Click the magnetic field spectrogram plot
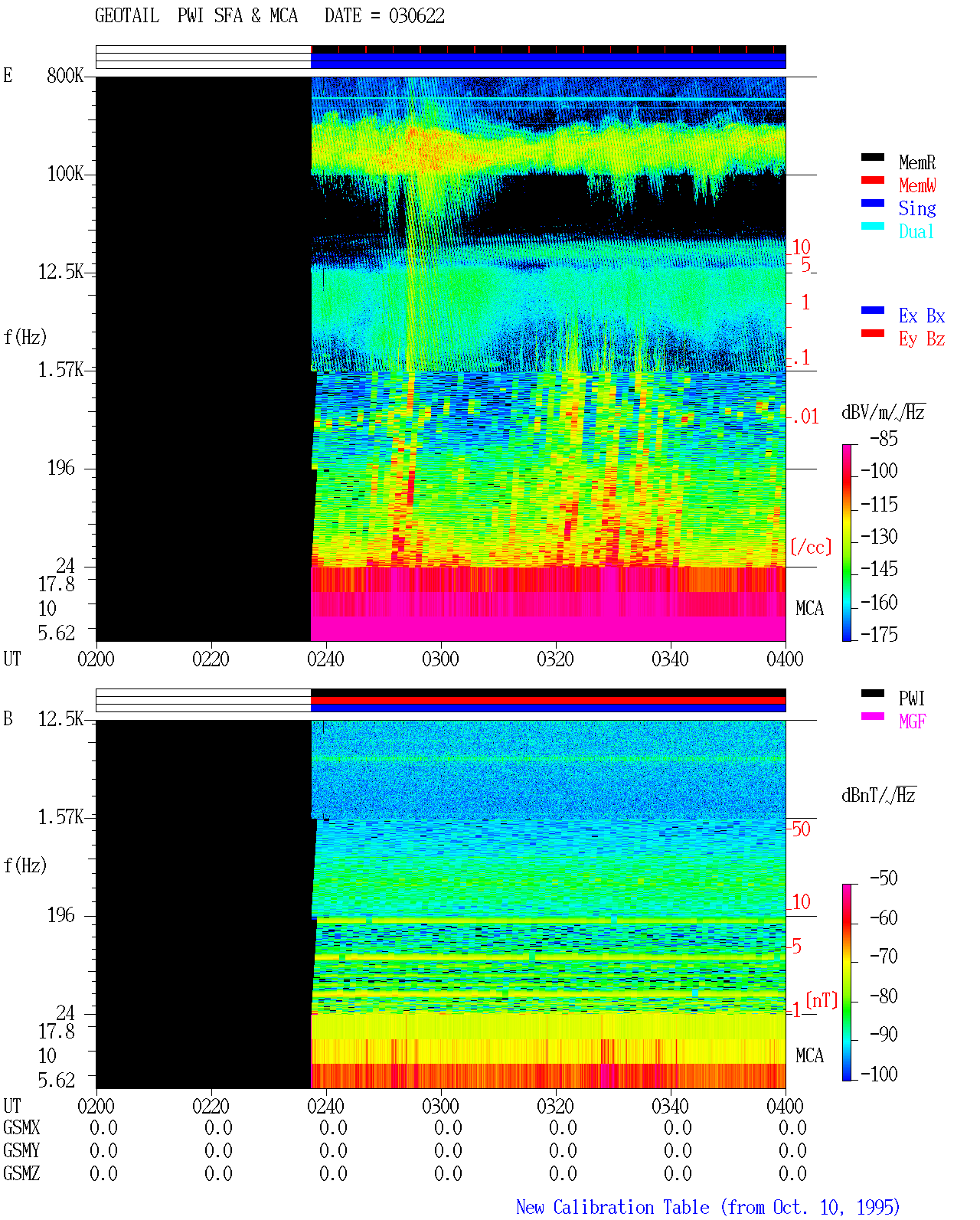The height and width of the screenshot is (1220, 980). (441, 904)
